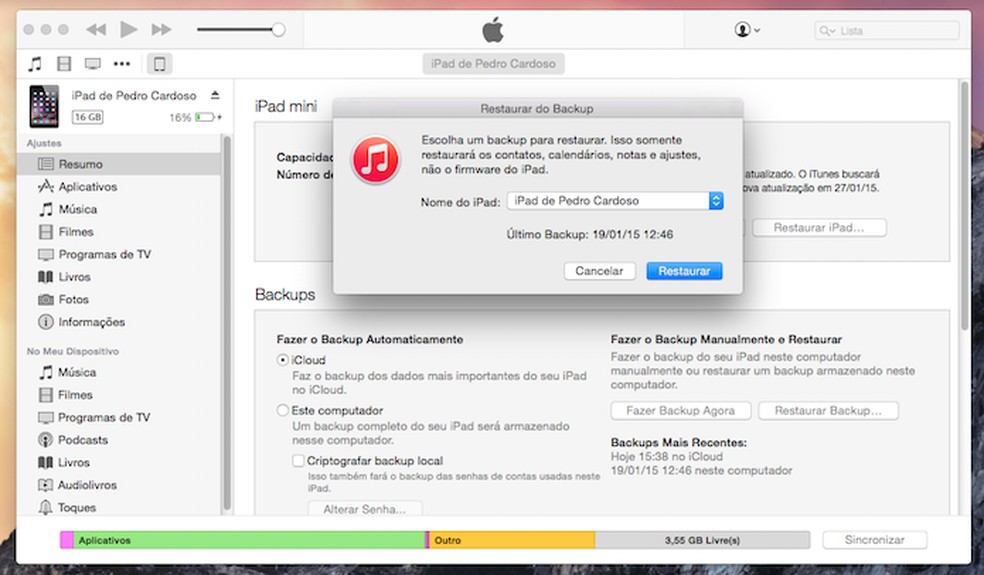Screen dimensions: 984x575
Task: Open the Music library icon in toolbar
Action: click(x=35, y=63)
